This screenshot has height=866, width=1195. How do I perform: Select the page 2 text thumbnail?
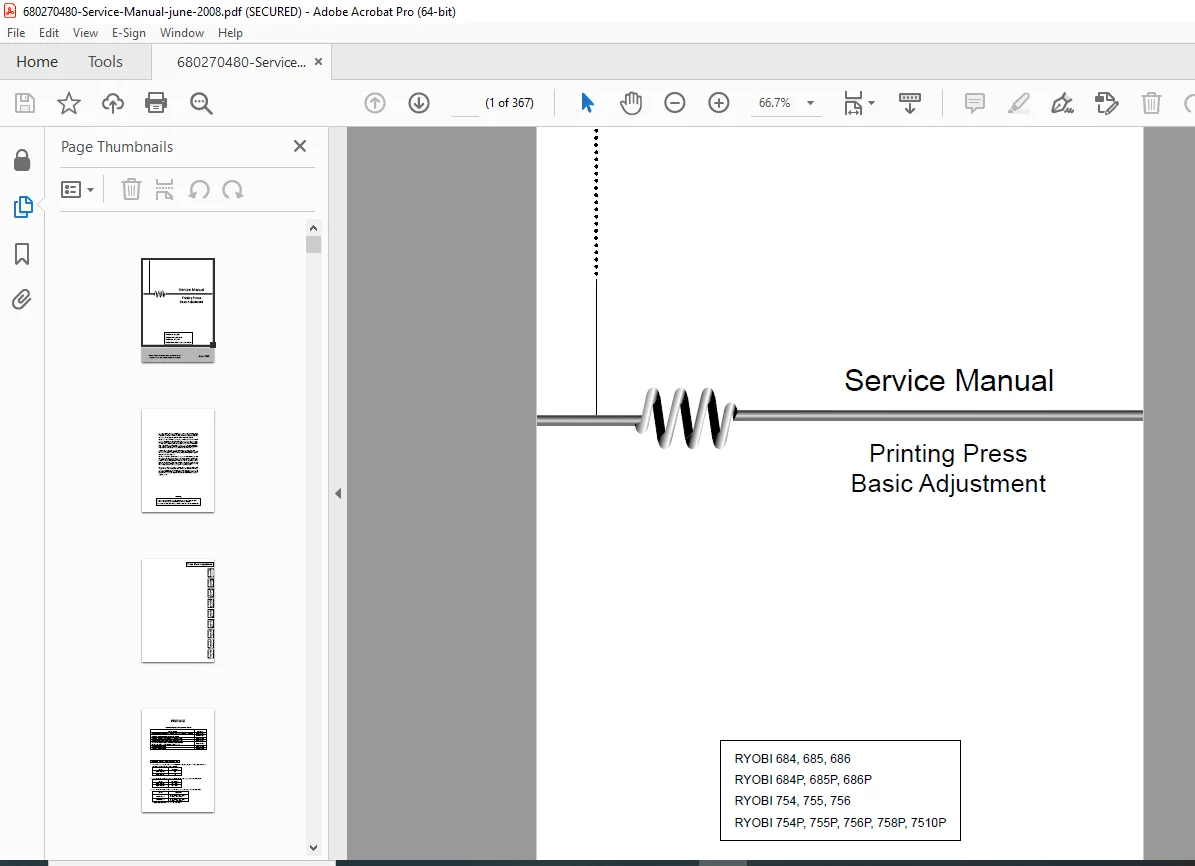(x=178, y=460)
